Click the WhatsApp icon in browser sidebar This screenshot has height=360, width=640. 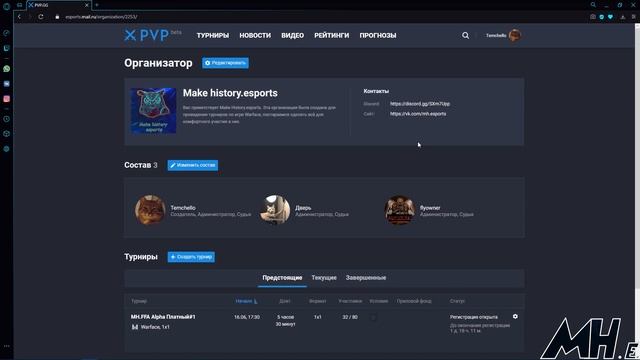(x=7, y=69)
